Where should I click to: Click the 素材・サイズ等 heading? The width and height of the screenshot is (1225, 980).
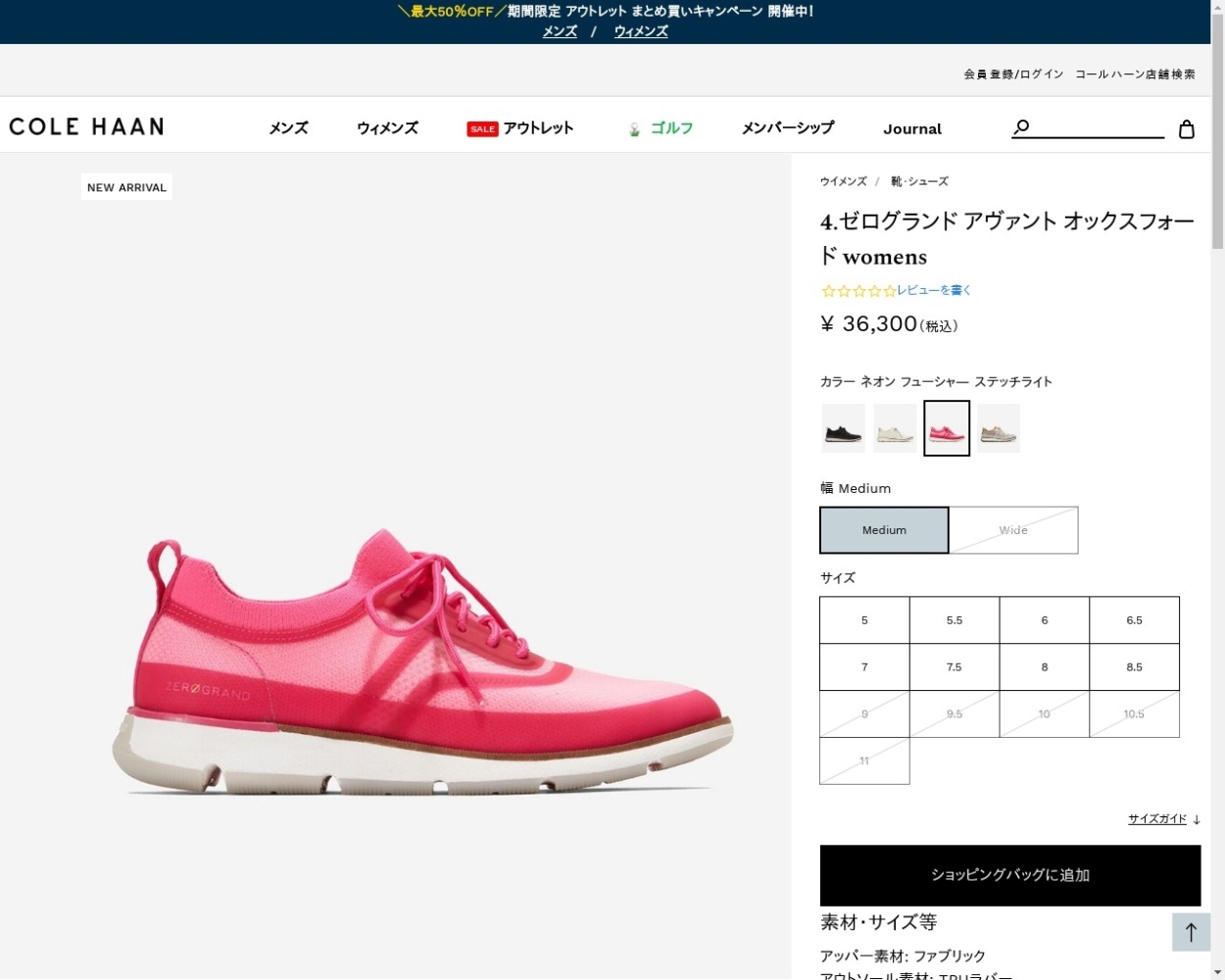click(878, 922)
